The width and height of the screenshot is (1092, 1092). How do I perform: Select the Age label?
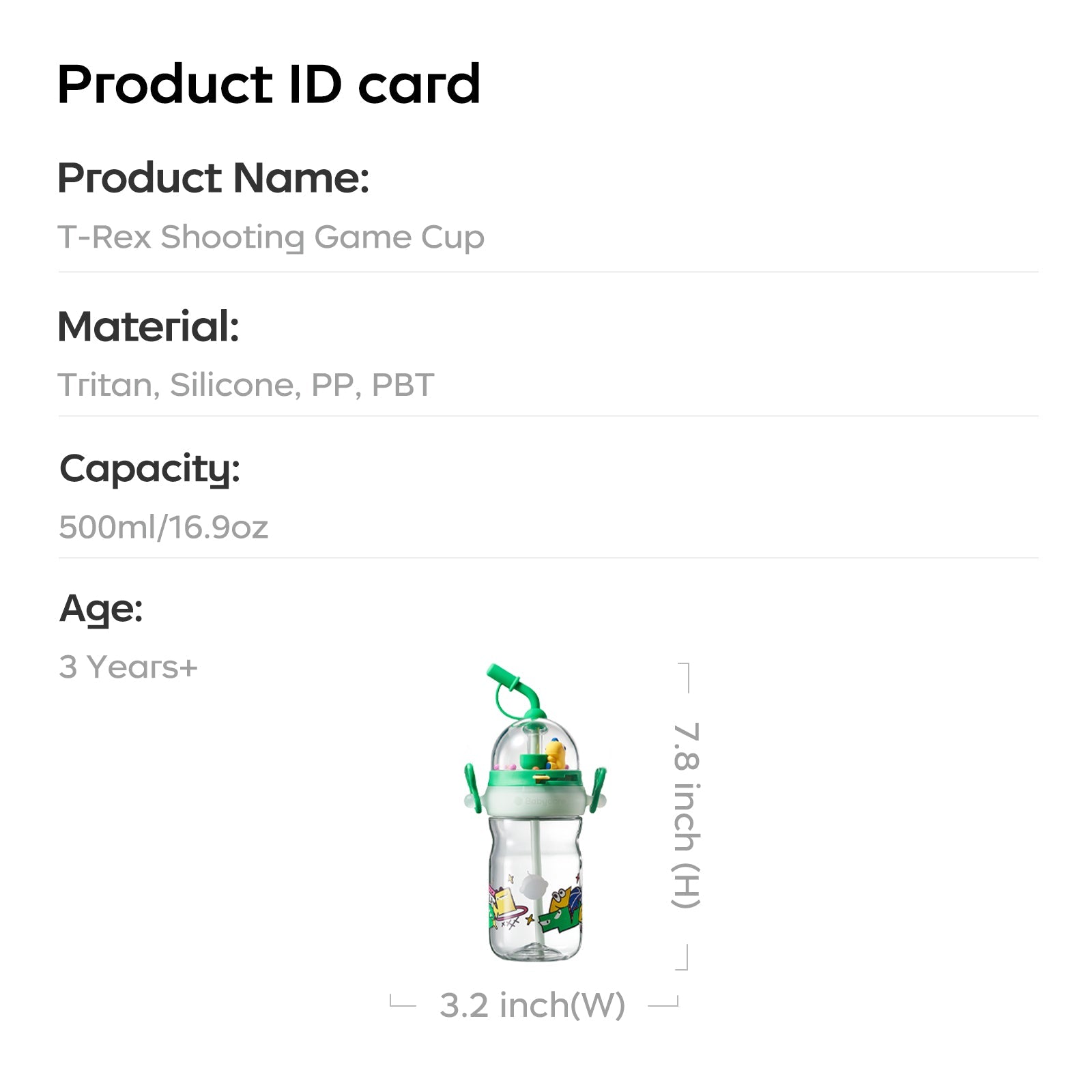(101, 608)
